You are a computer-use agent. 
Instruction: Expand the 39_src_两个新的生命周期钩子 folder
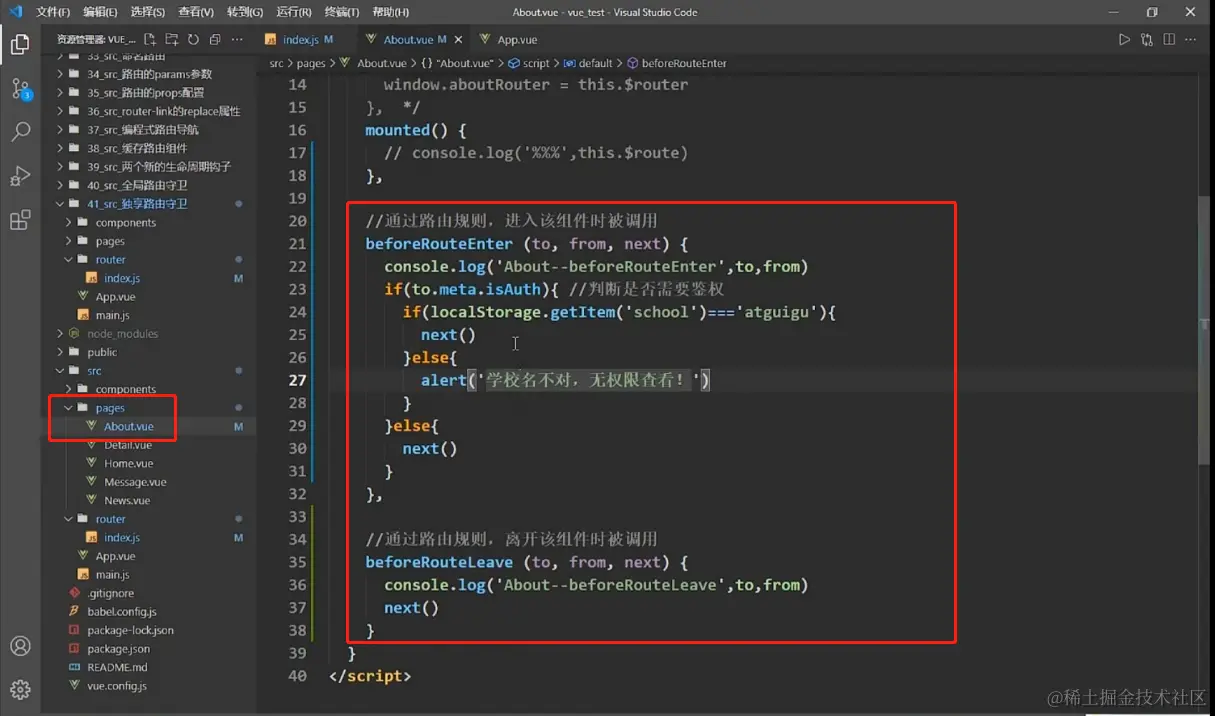click(157, 167)
